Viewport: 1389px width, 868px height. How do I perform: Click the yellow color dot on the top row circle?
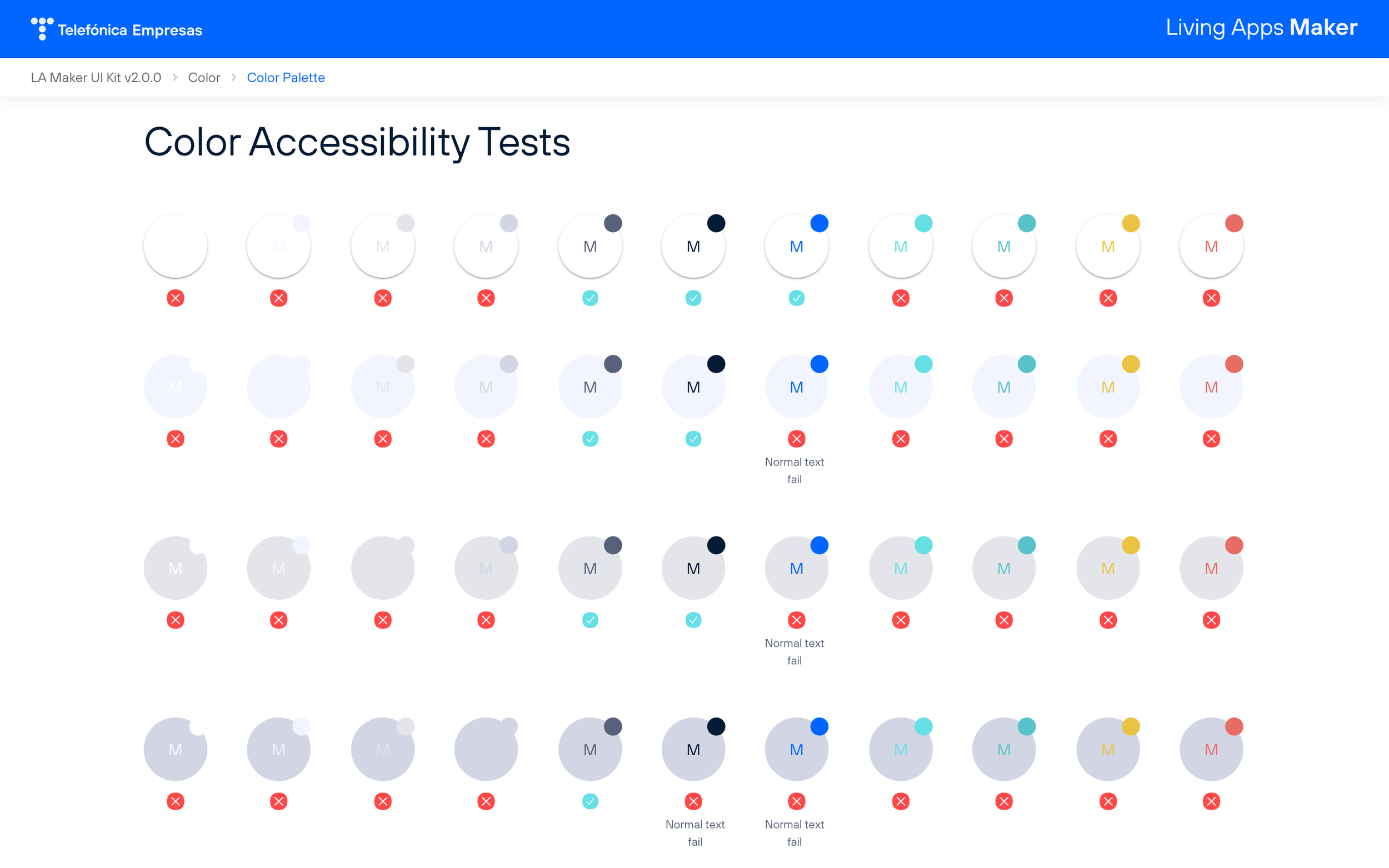click(1130, 224)
